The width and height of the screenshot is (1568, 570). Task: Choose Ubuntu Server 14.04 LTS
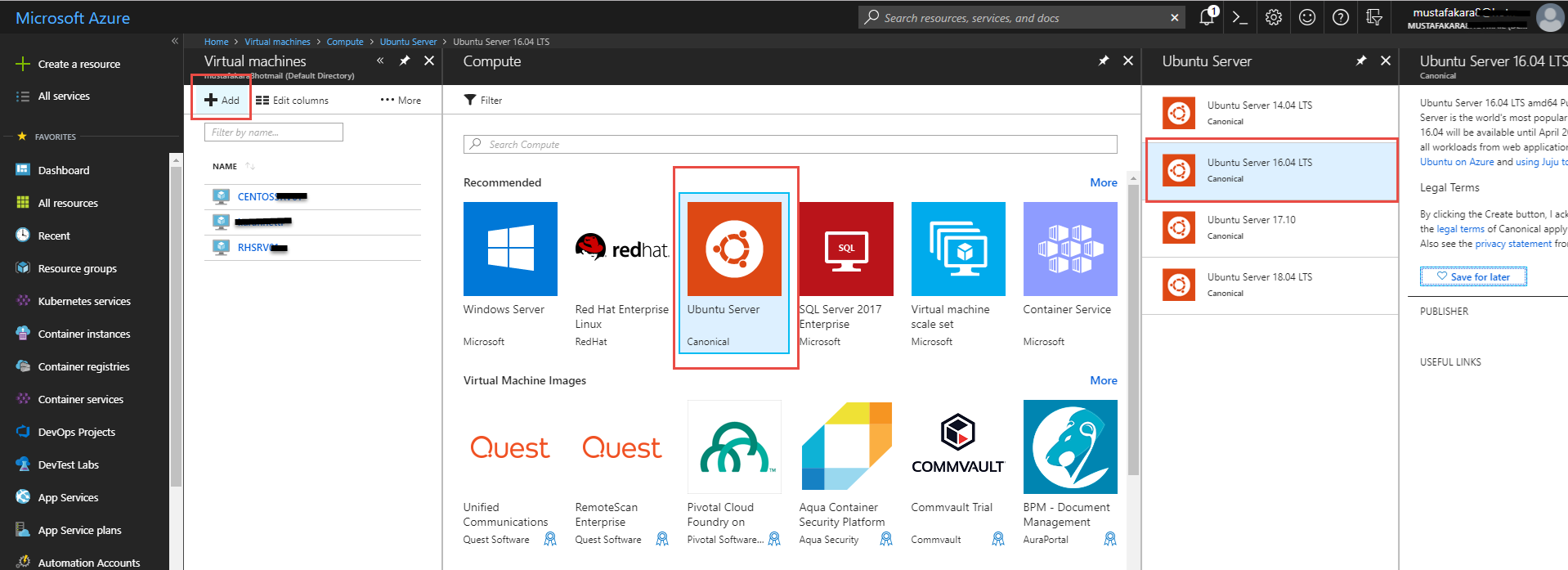click(x=1270, y=114)
